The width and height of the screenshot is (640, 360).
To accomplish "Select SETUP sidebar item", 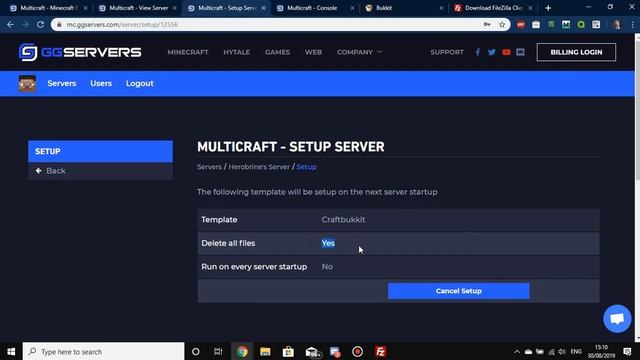I will (x=100, y=151).
